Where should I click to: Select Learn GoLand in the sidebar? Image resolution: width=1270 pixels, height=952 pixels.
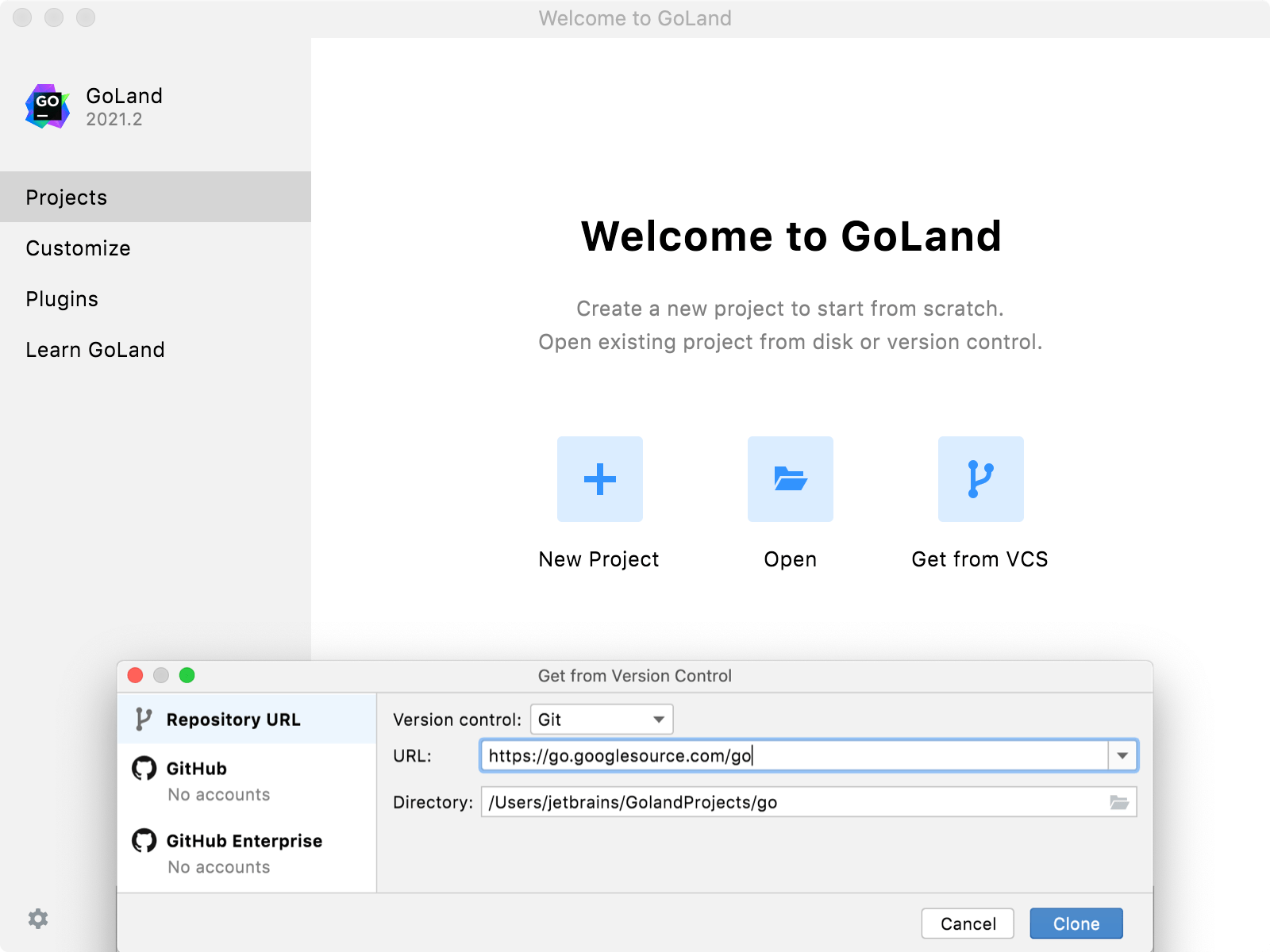pos(95,349)
